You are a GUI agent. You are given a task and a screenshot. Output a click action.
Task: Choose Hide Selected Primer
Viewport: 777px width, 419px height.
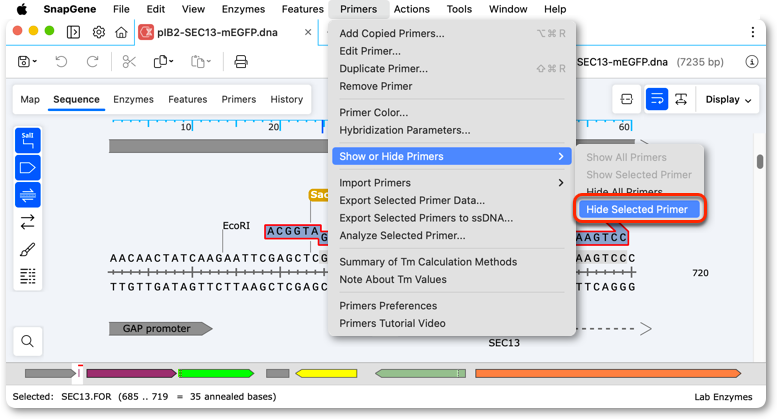click(637, 210)
